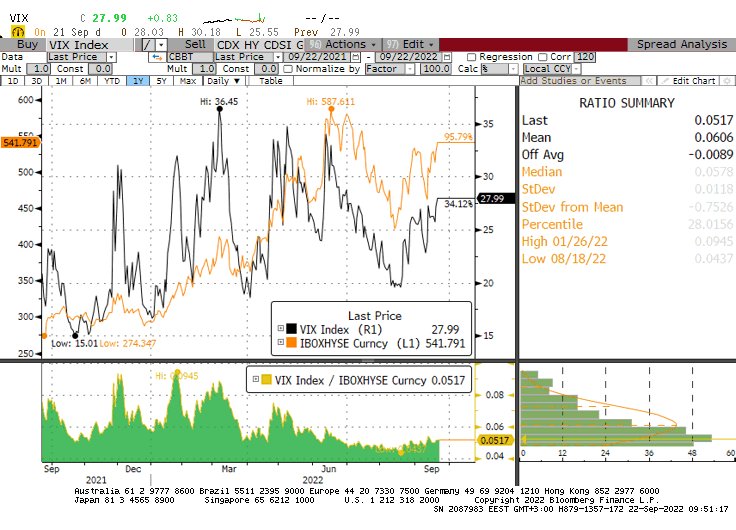Check the Normalize by checkbox
Screen dimensions: 736x530
pos(288,69)
